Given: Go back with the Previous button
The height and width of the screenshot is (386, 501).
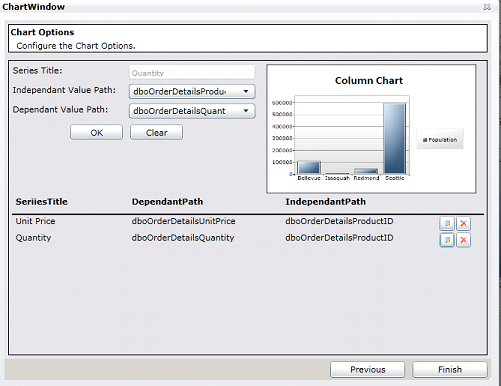Looking at the screenshot, I should [x=367, y=369].
